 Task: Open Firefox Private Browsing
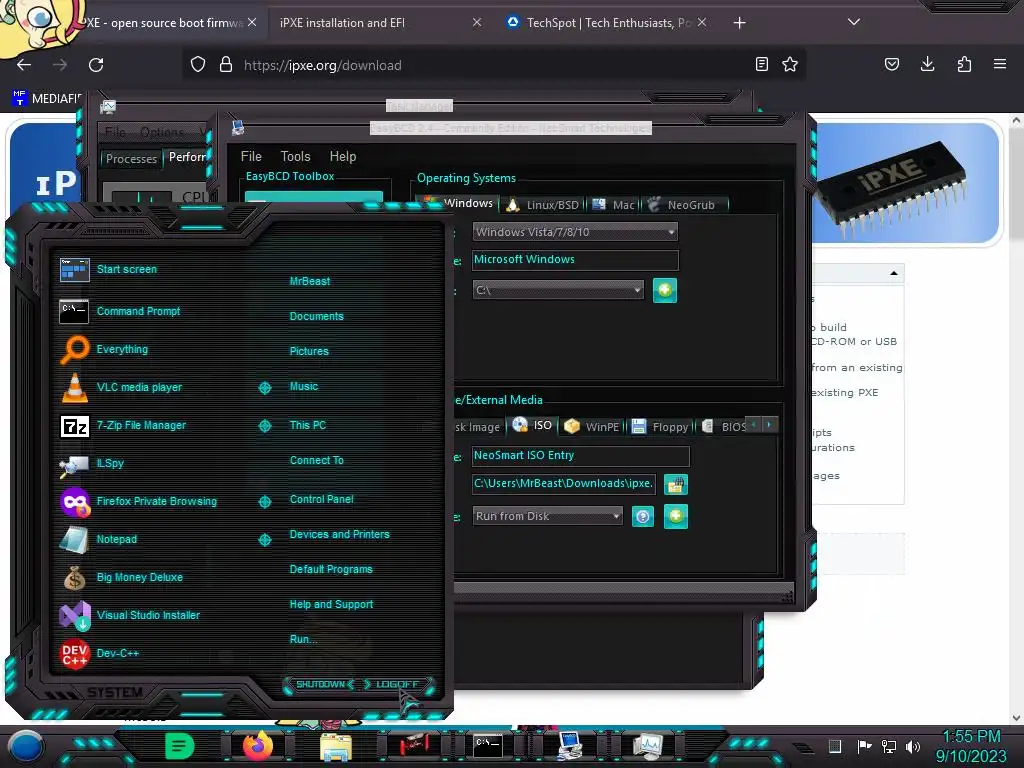(x=140, y=502)
